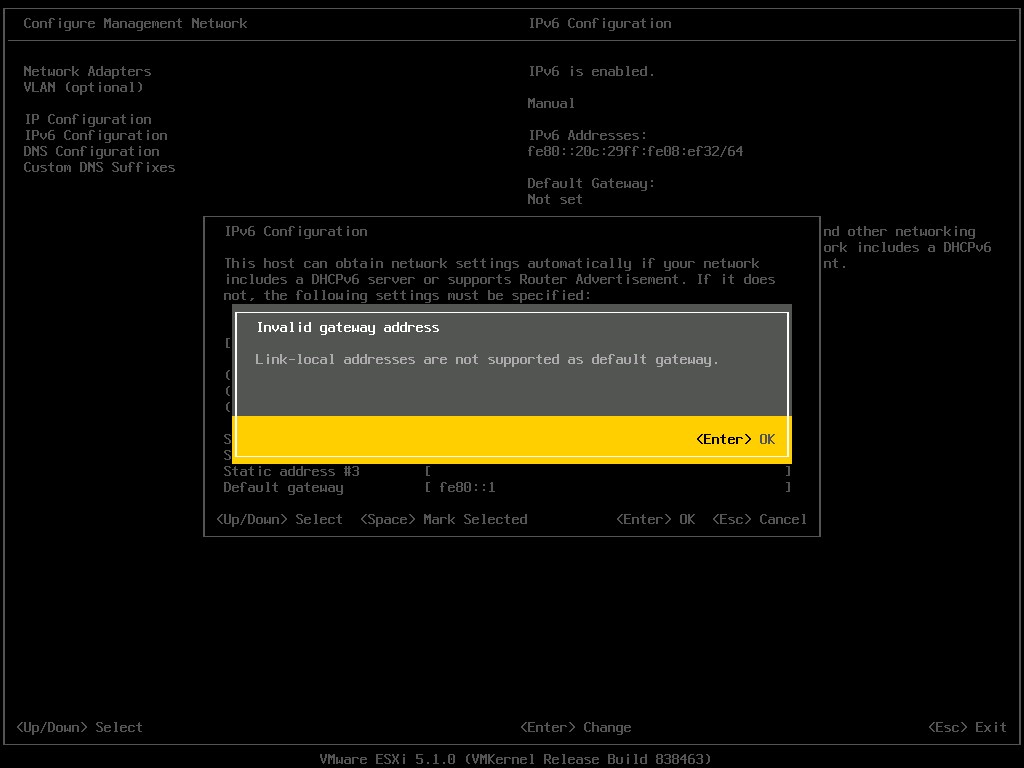This screenshot has height=768, width=1024.
Task: Click the <Space> Mark Selected hint
Action: click(441, 519)
